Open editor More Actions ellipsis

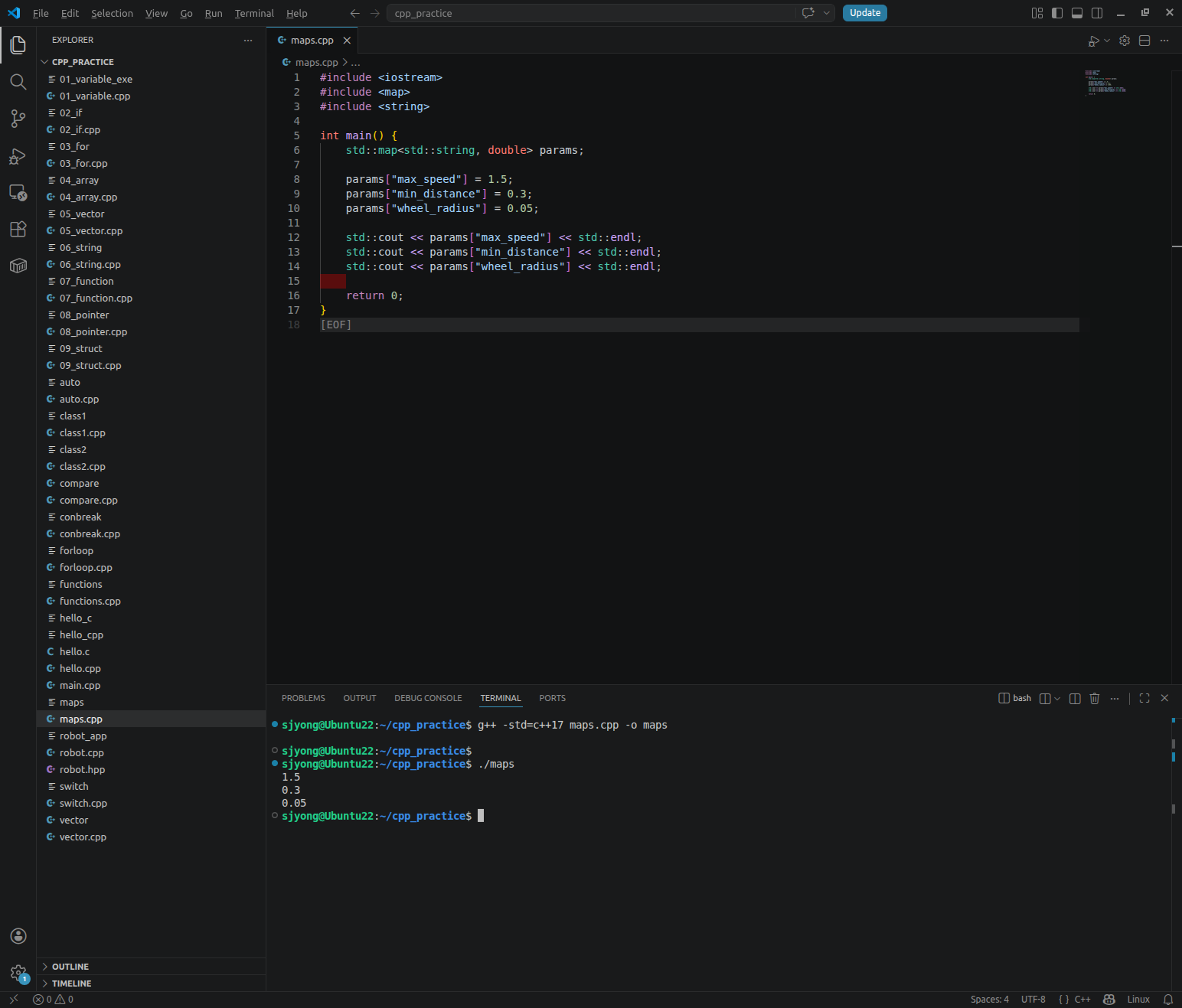(1164, 41)
